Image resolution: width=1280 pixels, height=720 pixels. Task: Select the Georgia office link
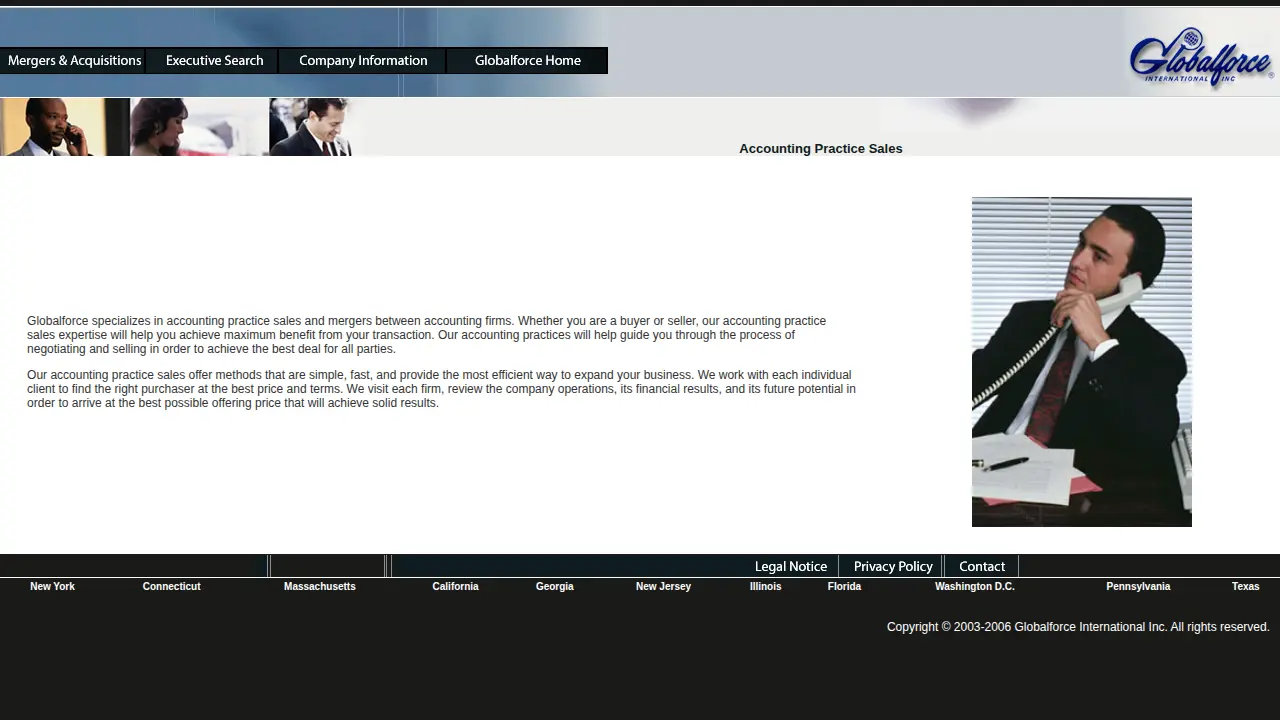[555, 586]
